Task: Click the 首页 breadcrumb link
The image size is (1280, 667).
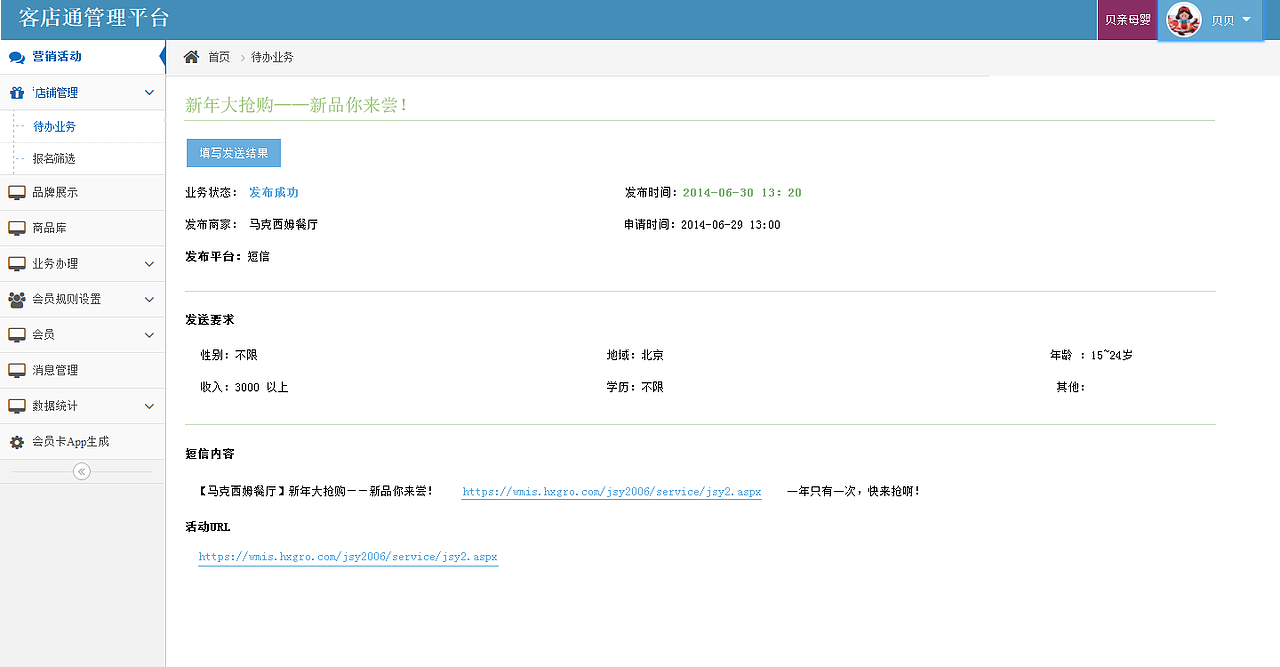Action: [x=219, y=57]
